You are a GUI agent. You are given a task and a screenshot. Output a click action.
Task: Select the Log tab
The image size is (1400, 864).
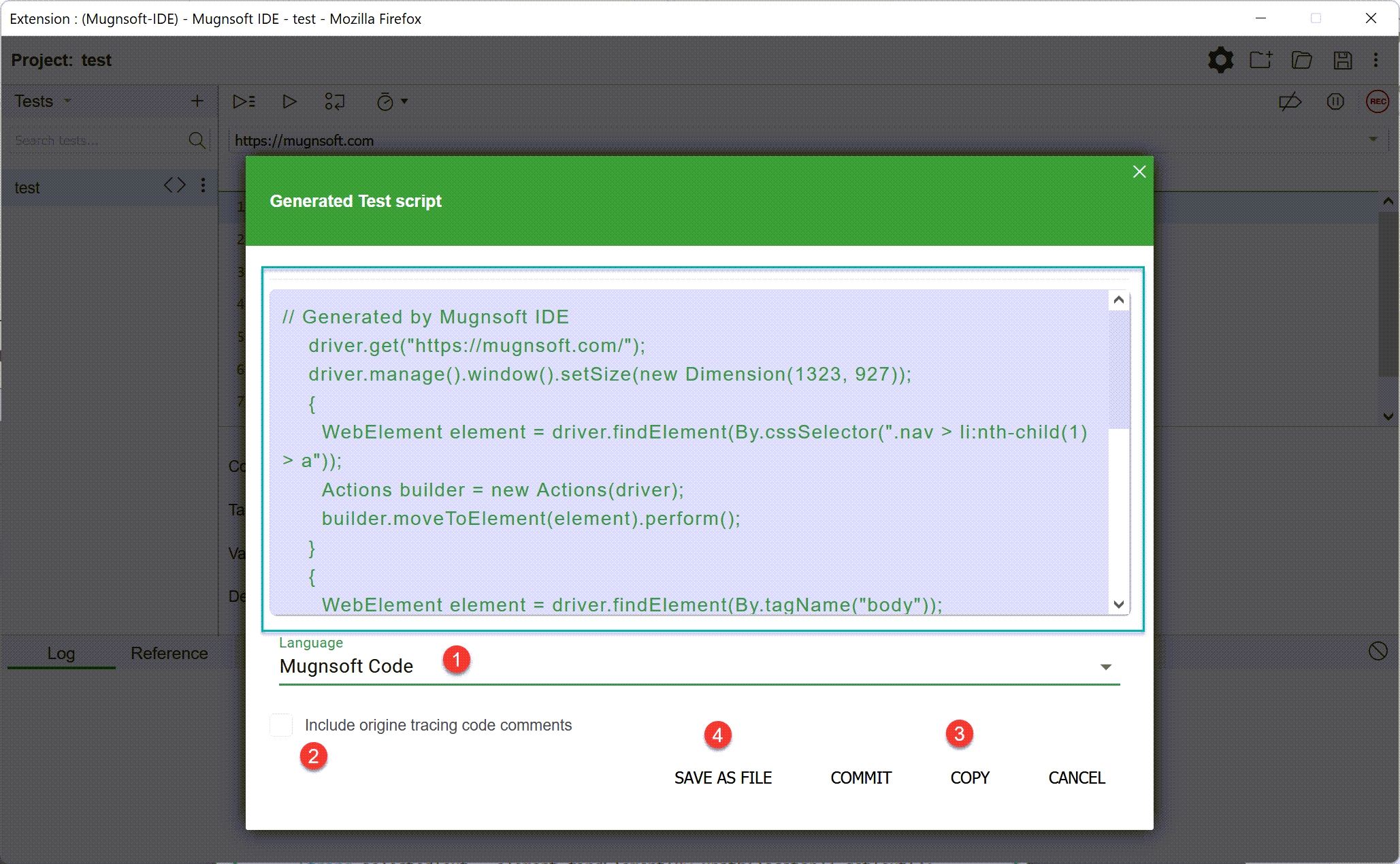pos(61,653)
